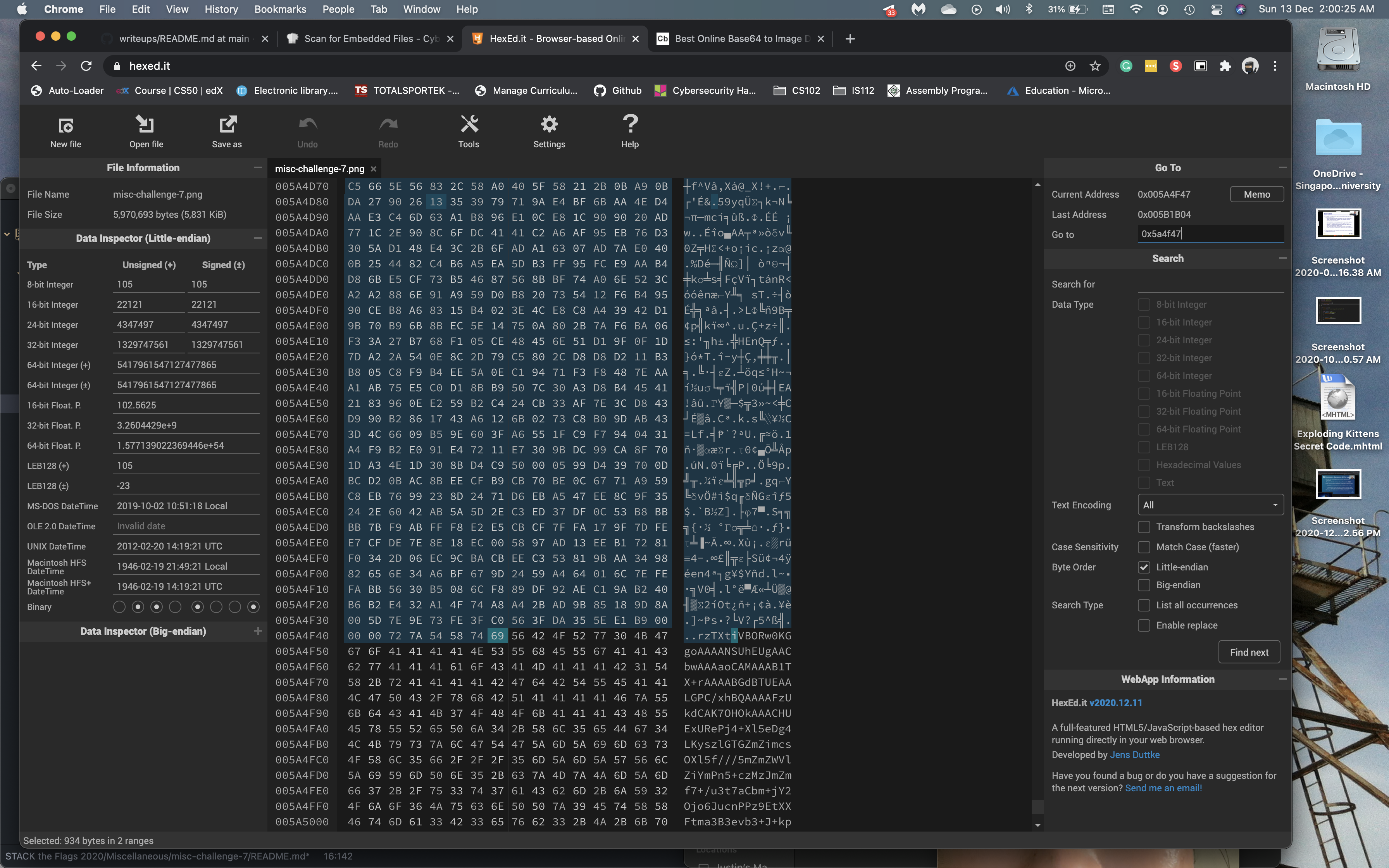Open the Bookmarks menu
The image size is (1389, 868).
[x=280, y=9]
